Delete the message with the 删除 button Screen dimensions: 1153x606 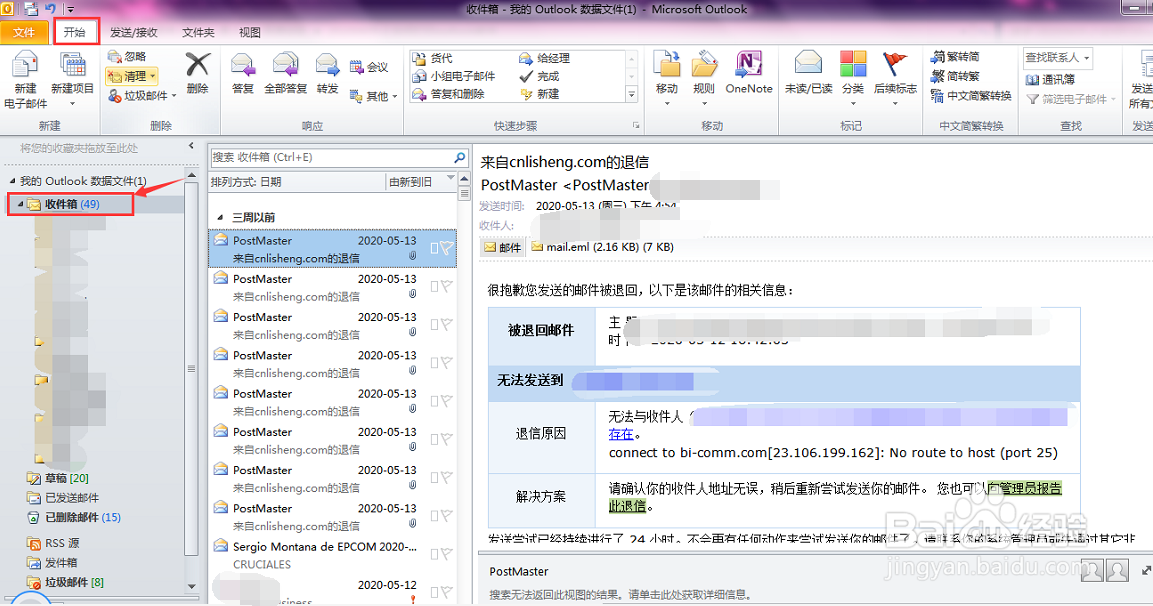197,74
